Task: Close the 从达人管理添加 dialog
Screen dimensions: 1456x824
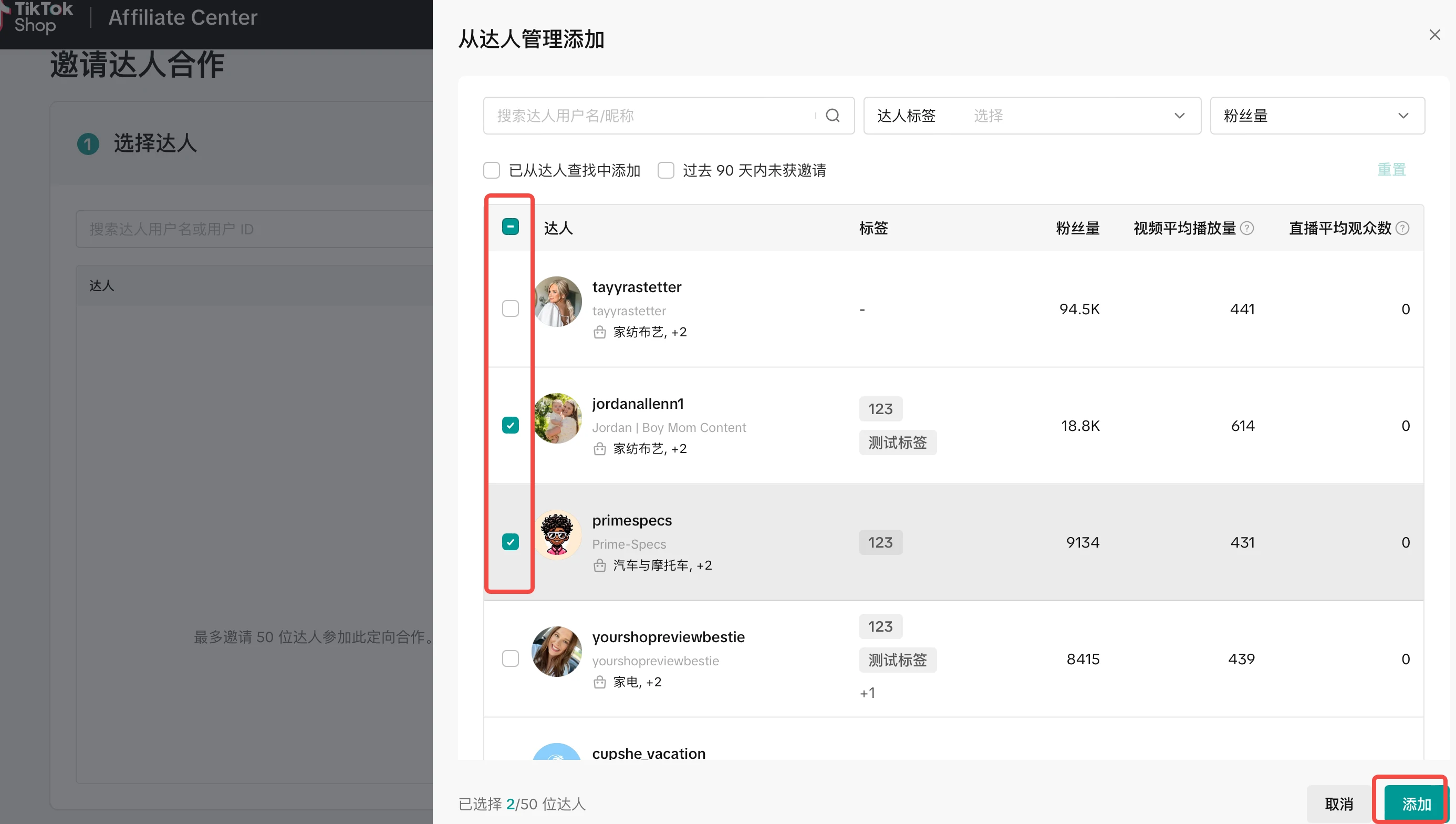Action: [1435, 35]
